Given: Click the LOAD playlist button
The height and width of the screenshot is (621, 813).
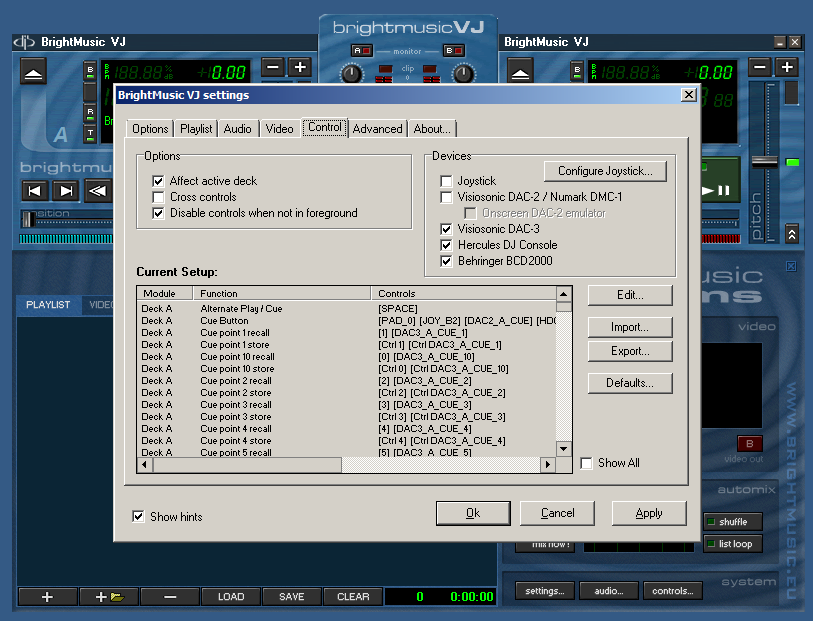Looking at the screenshot, I should tap(231, 597).
